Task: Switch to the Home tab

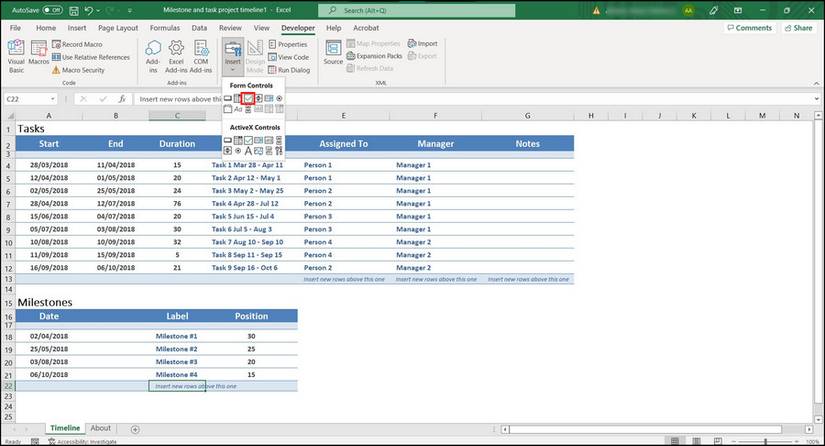Action: tap(46, 28)
